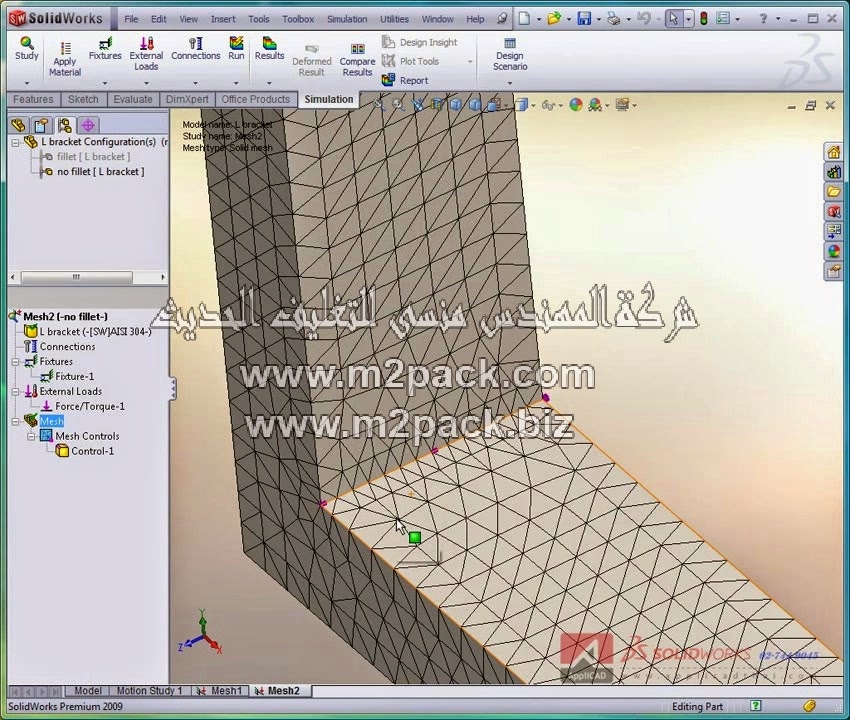The height and width of the screenshot is (720, 850).
Task: Switch to the Features tab
Action: pos(33,99)
